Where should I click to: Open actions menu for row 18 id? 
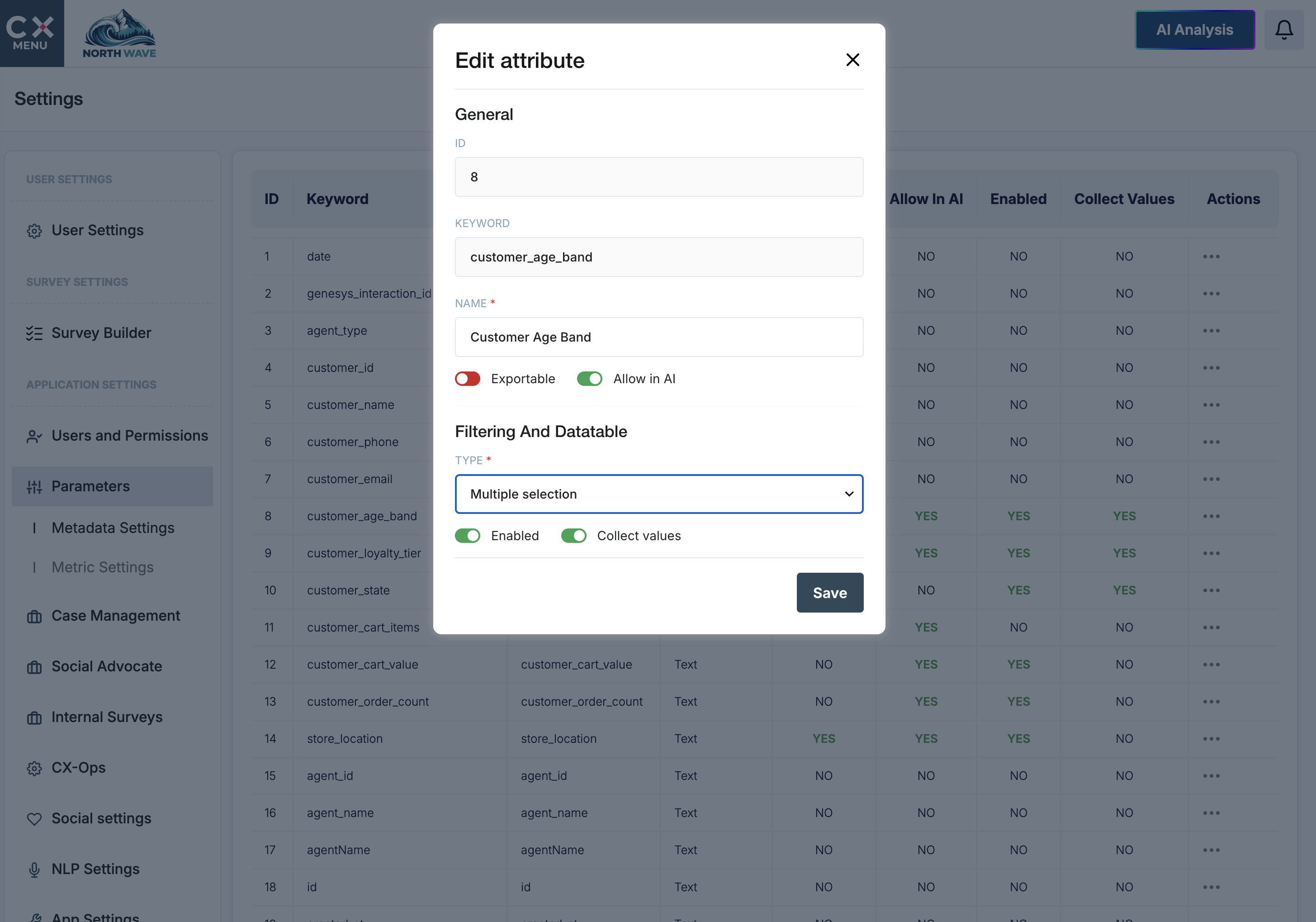pyautogui.click(x=1211, y=887)
